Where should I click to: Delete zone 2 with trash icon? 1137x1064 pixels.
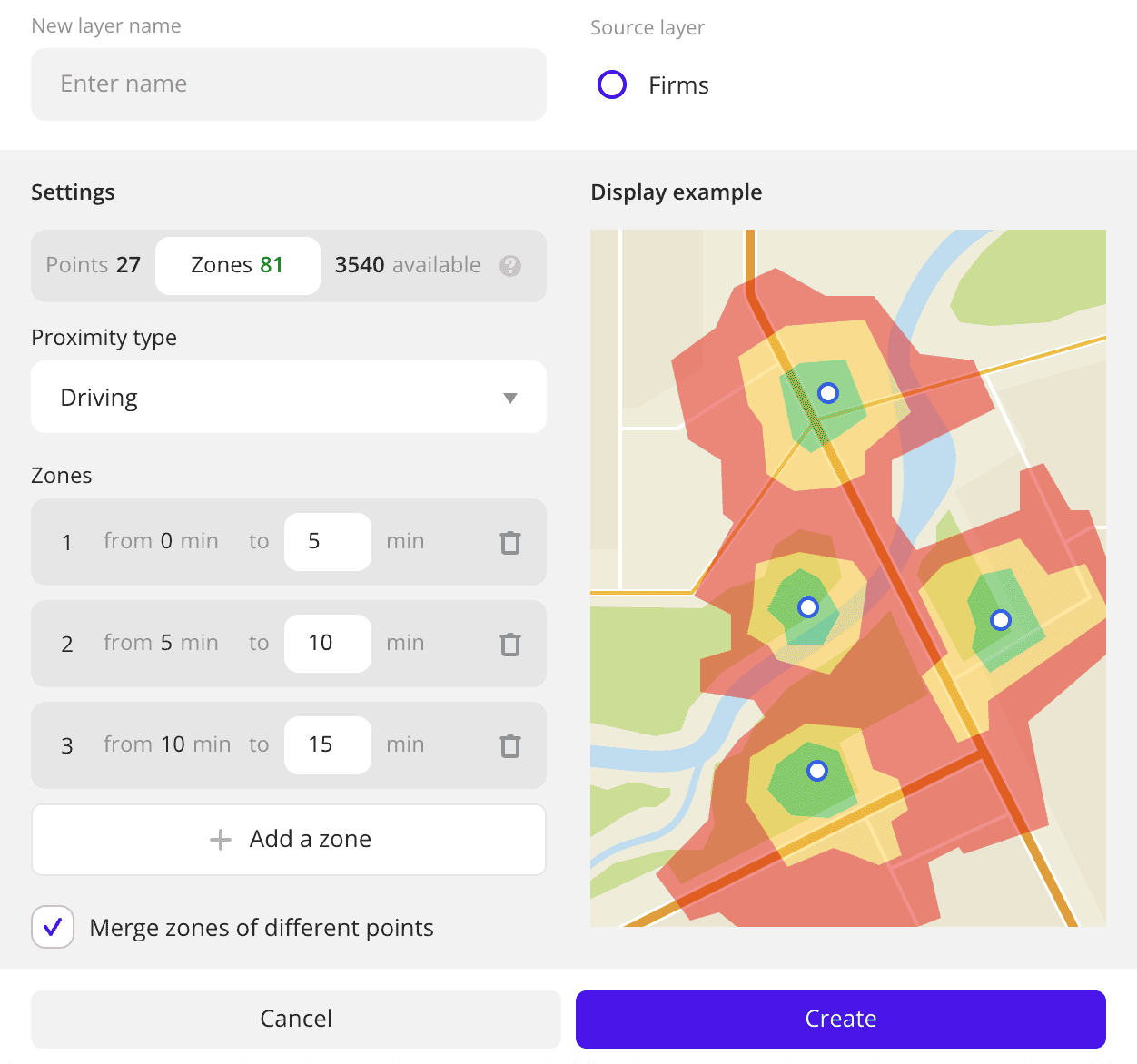tap(510, 644)
